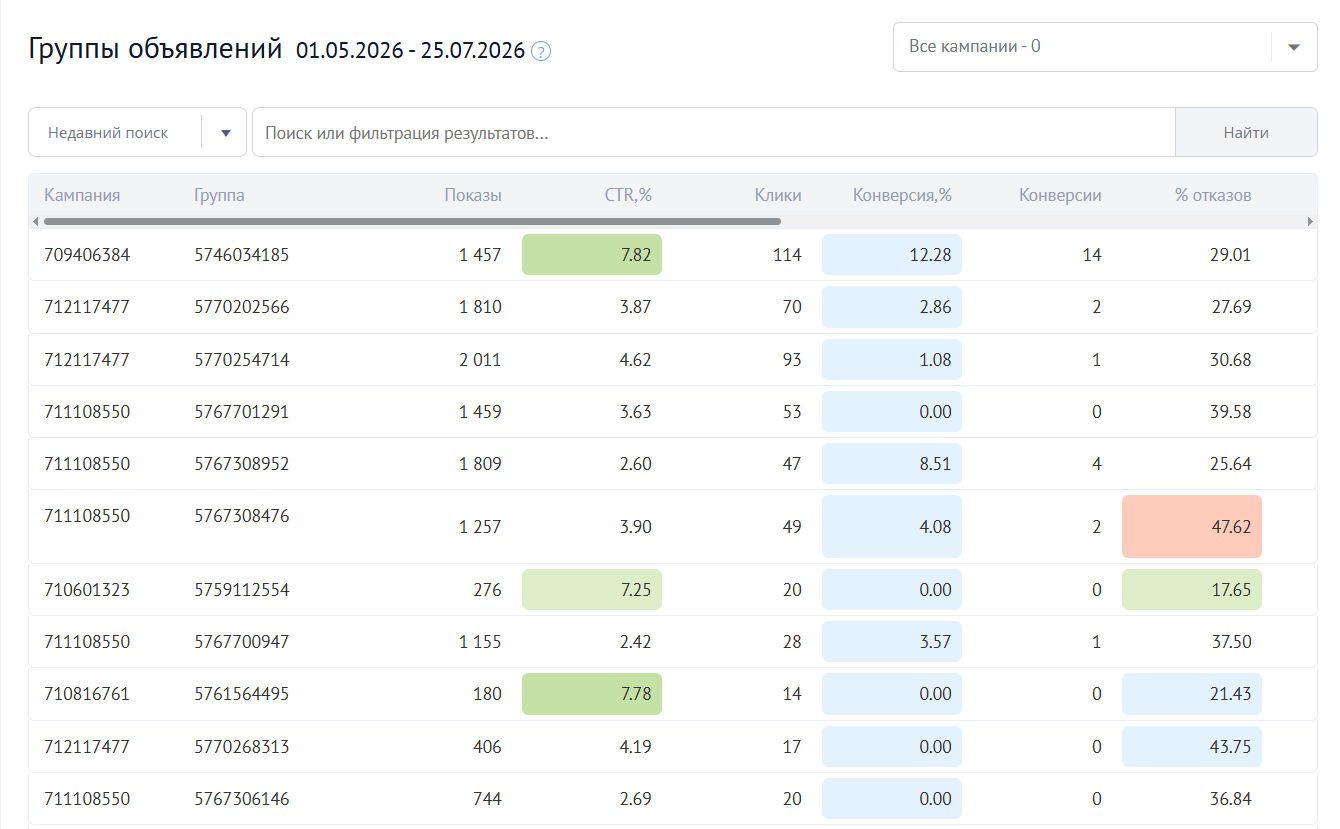
Task: Select group 5770202566 cell
Action: pyautogui.click(x=241, y=307)
